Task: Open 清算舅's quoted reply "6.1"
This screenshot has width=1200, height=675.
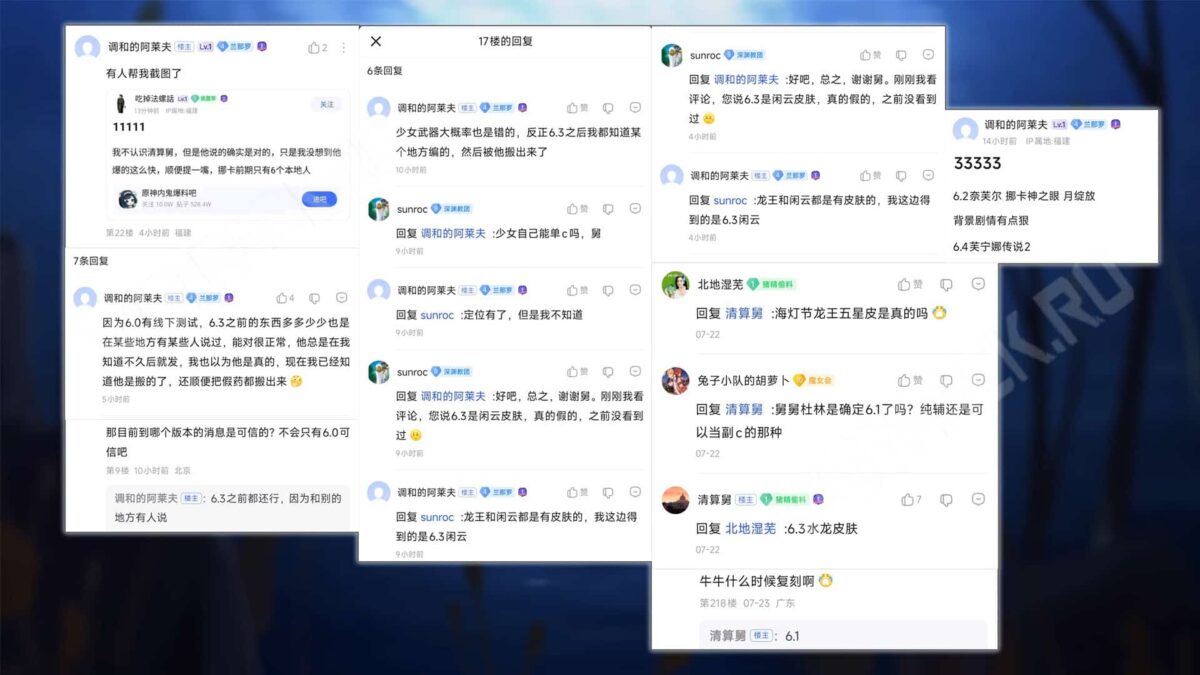Action: (x=843, y=635)
